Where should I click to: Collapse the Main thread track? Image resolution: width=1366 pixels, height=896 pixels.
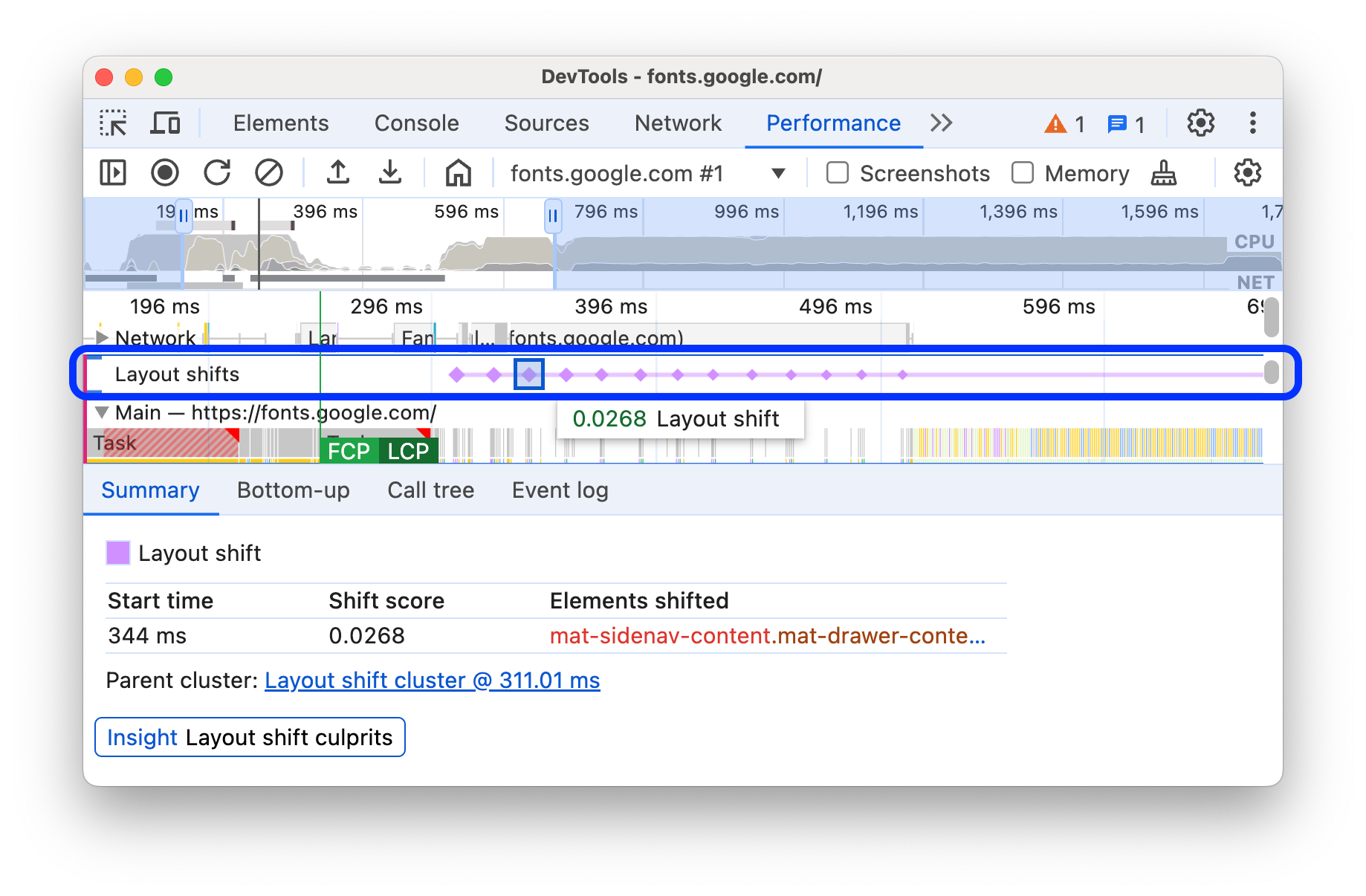click(x=103, y=412)
